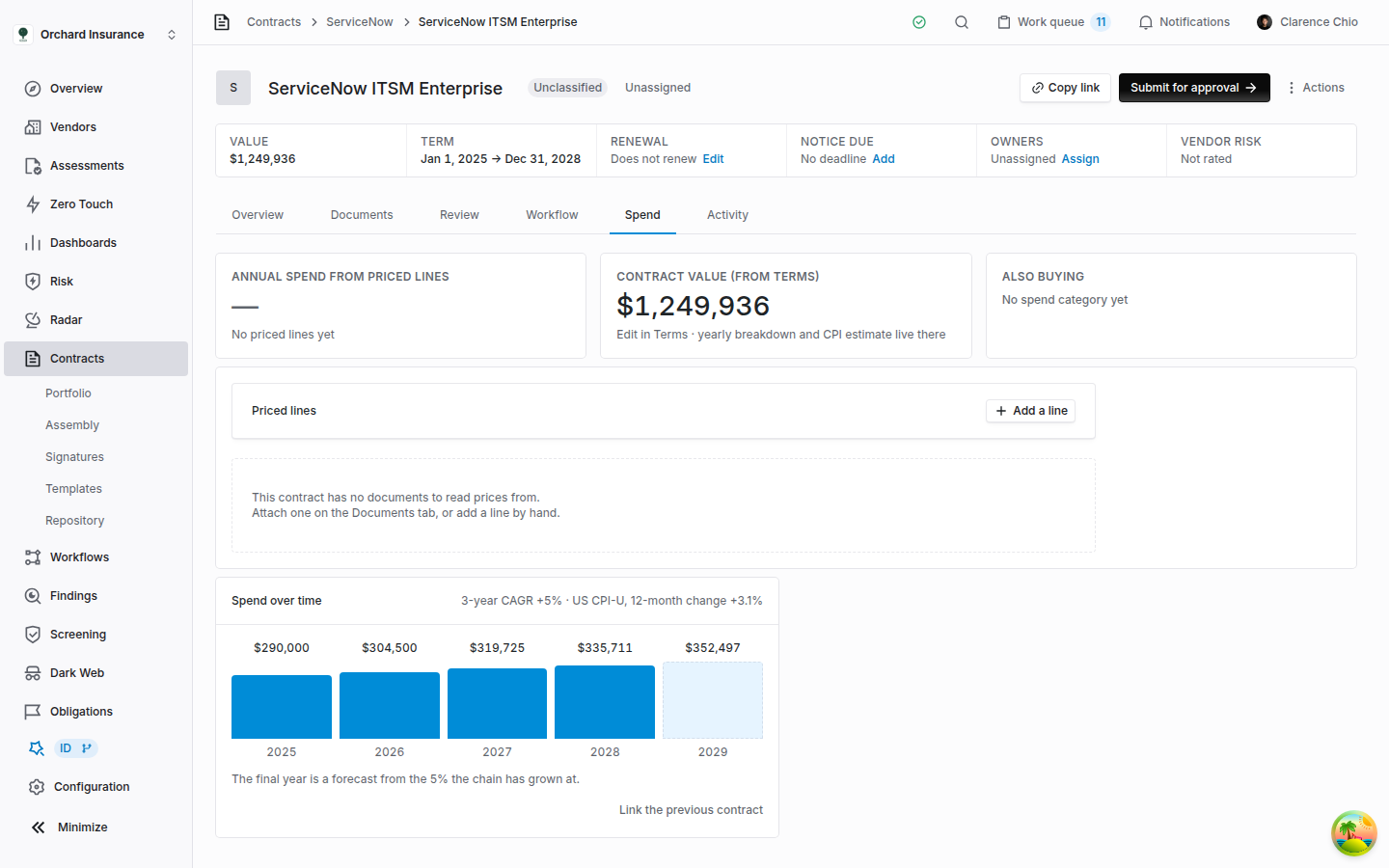Image resolution: width=1389 pixels, height=868 pixels.
Task: Click the Notifications bell icon
Action: [1146, 22]
